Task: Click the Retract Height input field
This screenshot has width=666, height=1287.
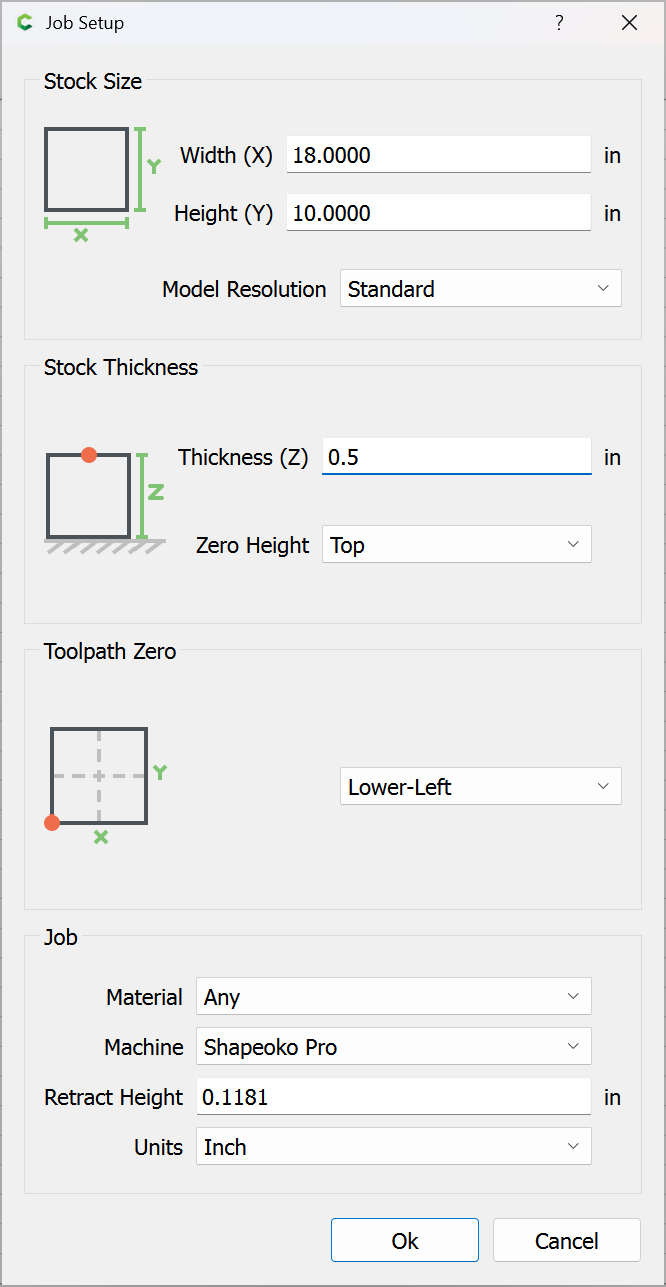Action: click(394, 1097)
